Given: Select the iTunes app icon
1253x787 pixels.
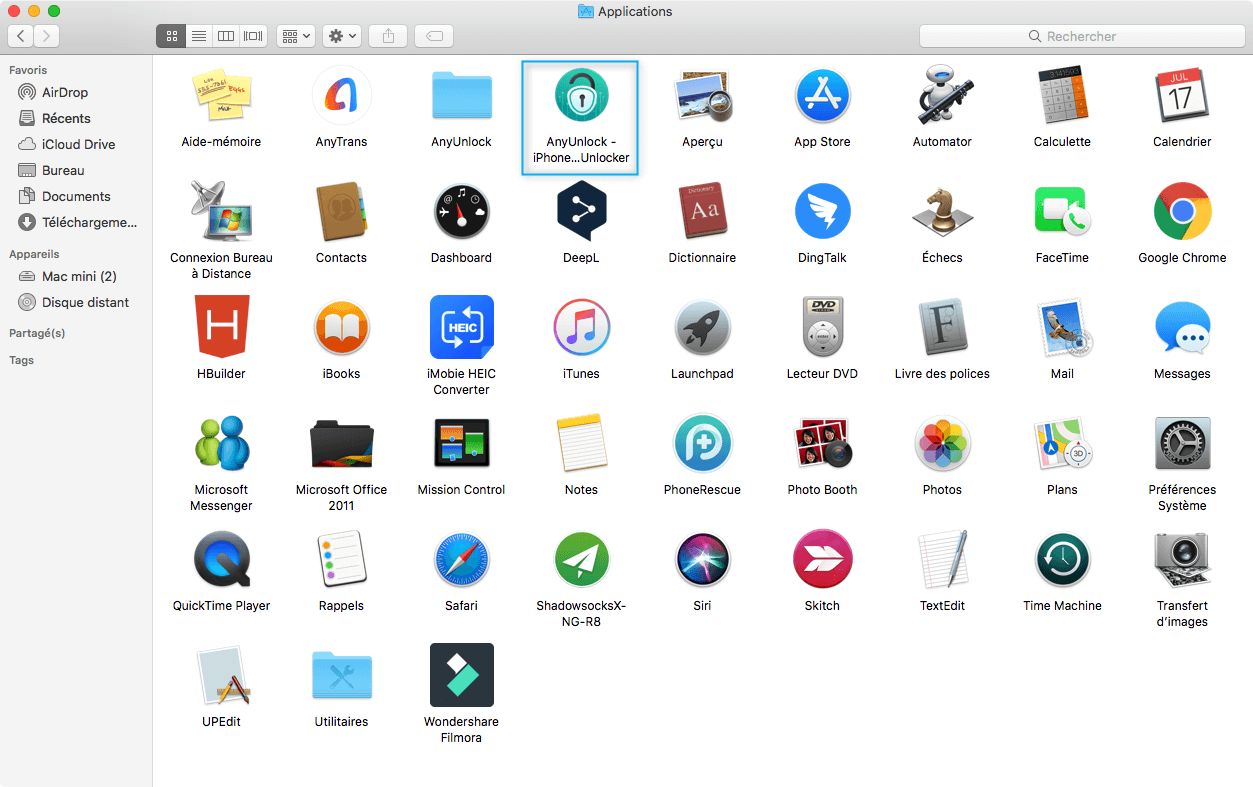Looking at the screenshot, I should tap(581, 327).
